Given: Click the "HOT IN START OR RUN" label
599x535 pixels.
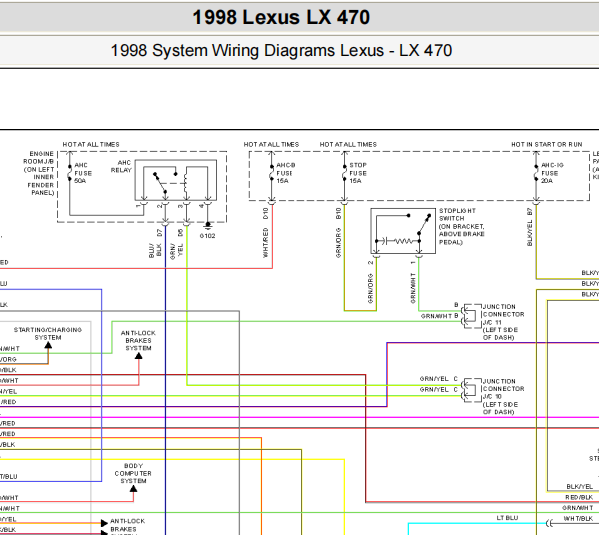Looking at the screenshot, I should (547, 144).
